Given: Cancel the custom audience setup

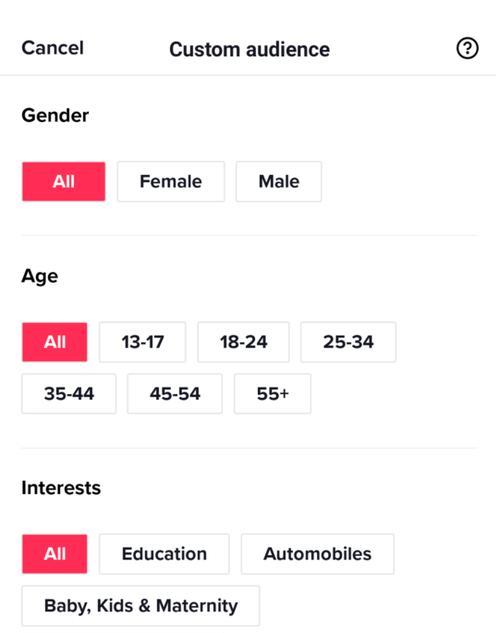Looking at the screenshot, I should (x=52, y=48).
